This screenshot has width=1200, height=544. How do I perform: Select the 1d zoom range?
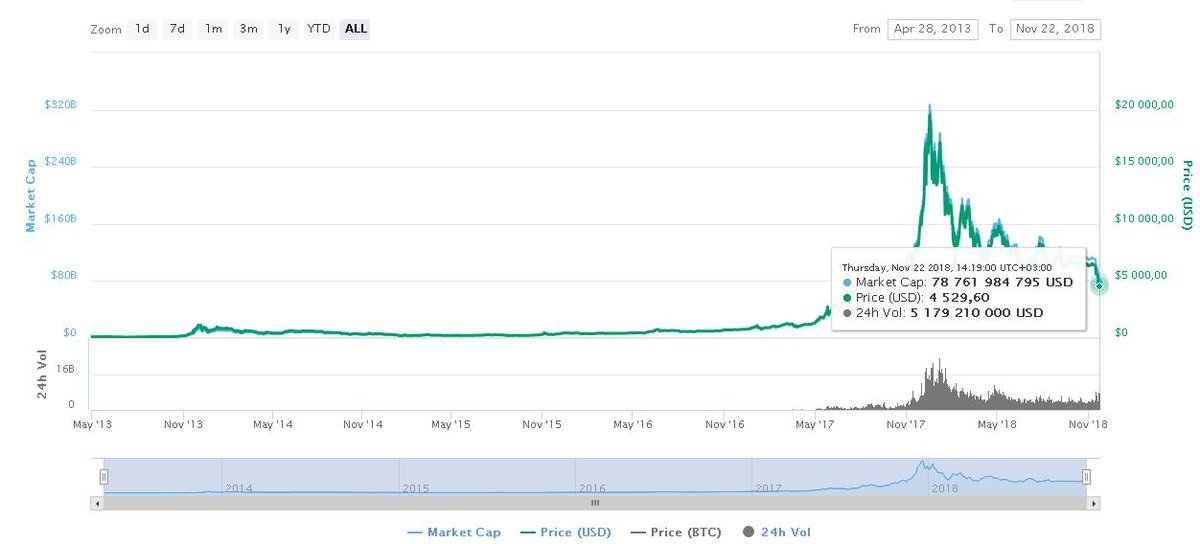(x=143, y=29)
